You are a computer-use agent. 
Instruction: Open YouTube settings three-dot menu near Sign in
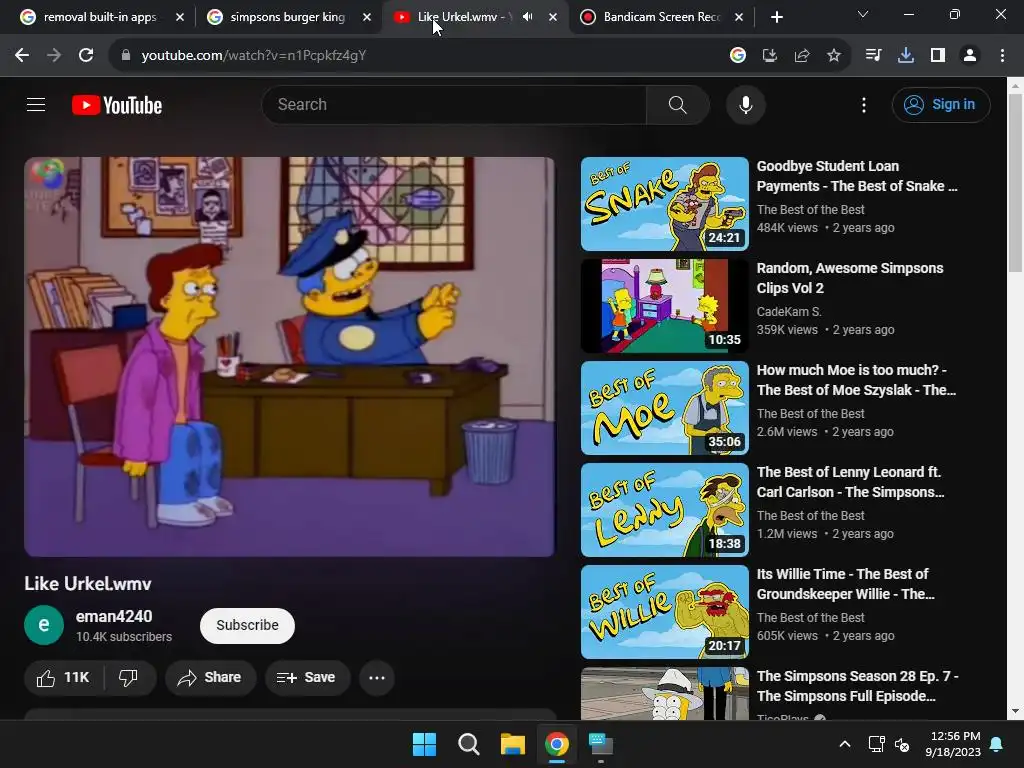coord(863,104)
